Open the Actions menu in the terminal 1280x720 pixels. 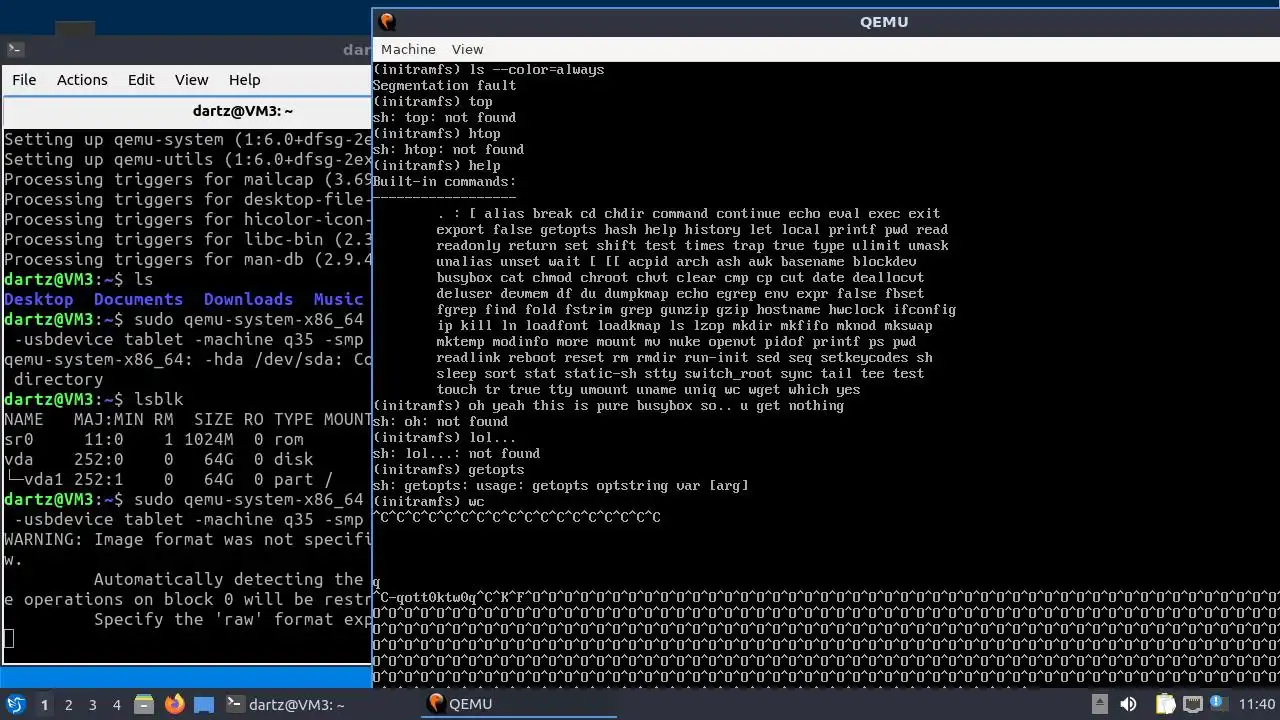click(82, 80)
